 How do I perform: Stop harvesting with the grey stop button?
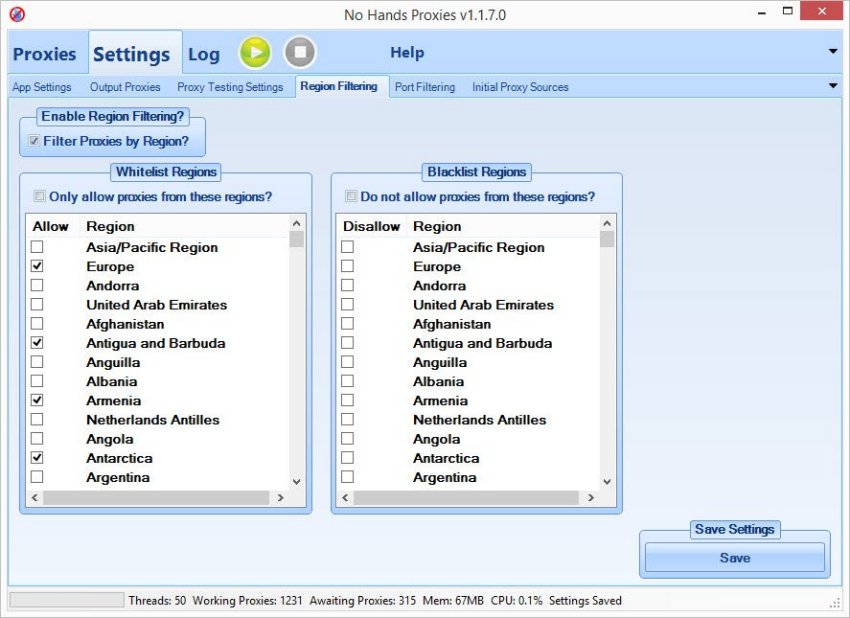[x=300, y=53]
